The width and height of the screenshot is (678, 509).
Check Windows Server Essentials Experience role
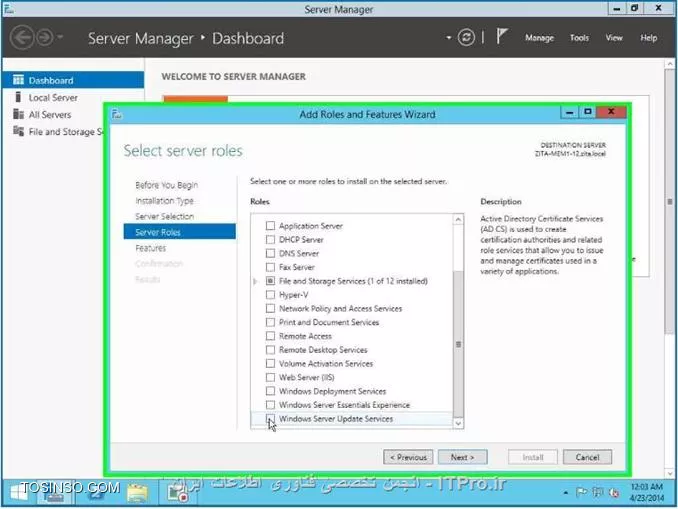tap(270, 405)
